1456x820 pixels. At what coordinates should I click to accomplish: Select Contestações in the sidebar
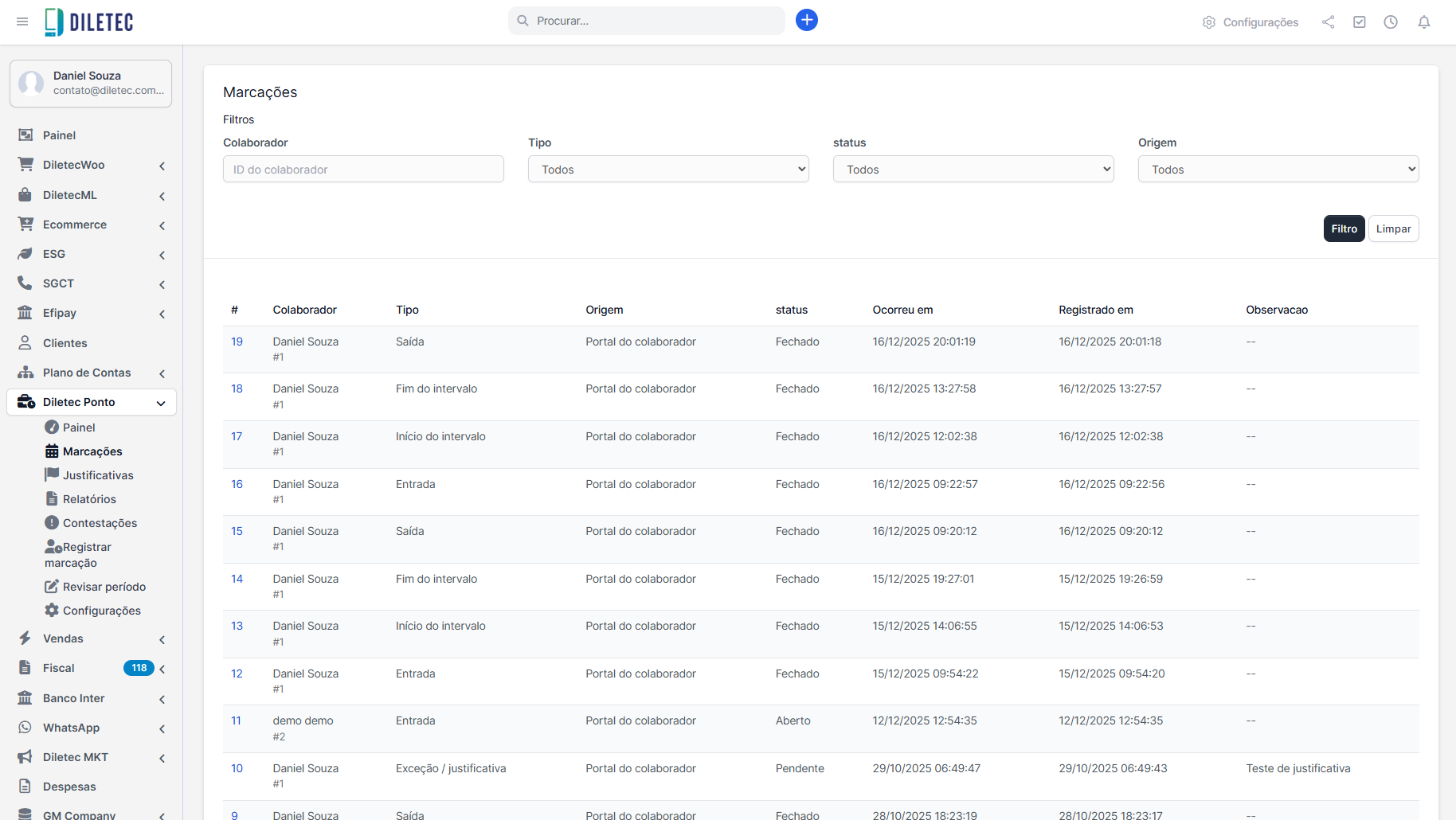pyautogui.click(x=100, y=523)
